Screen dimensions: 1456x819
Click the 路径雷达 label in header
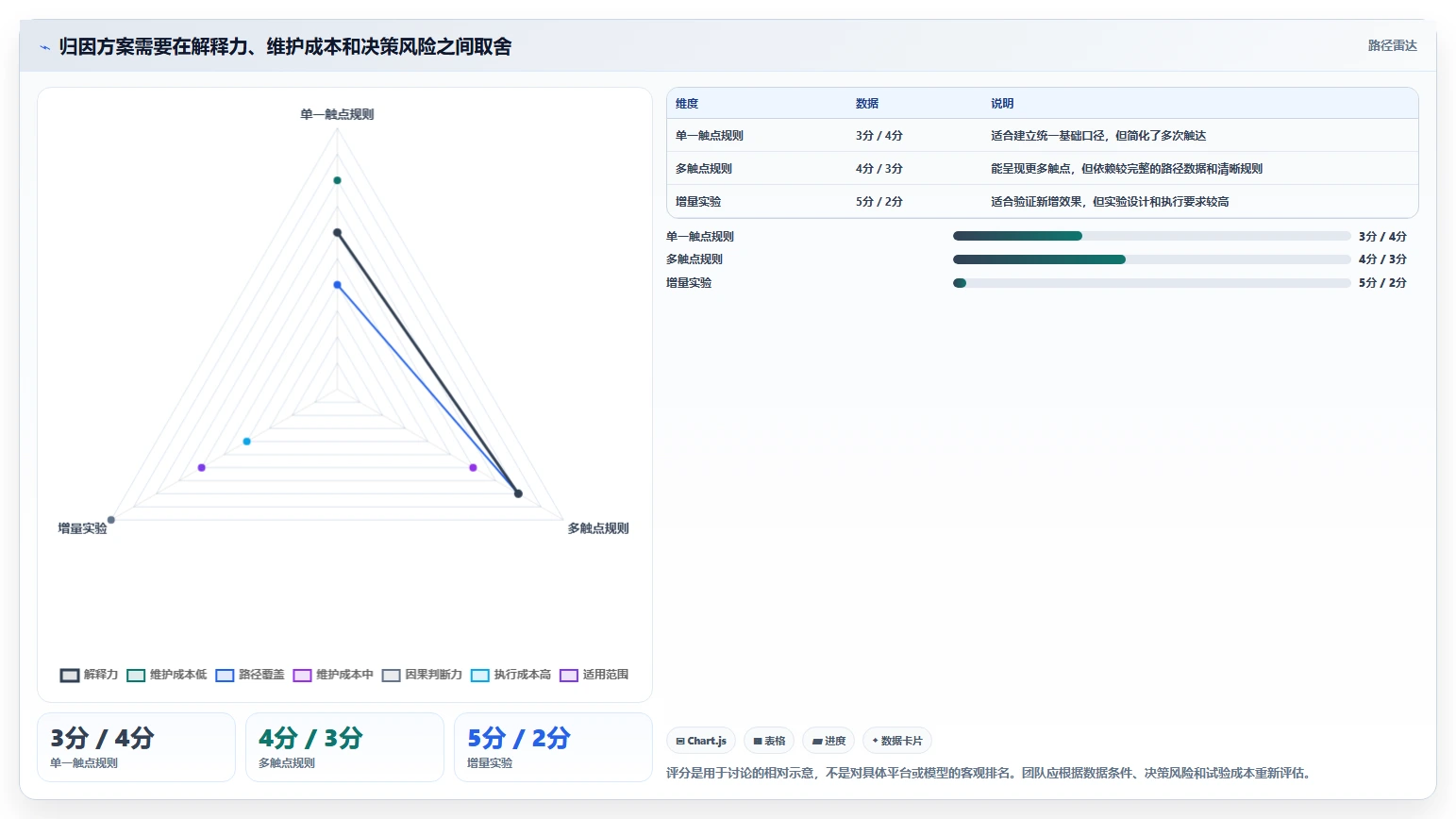pyautogui.click(x=1393, y=45)
